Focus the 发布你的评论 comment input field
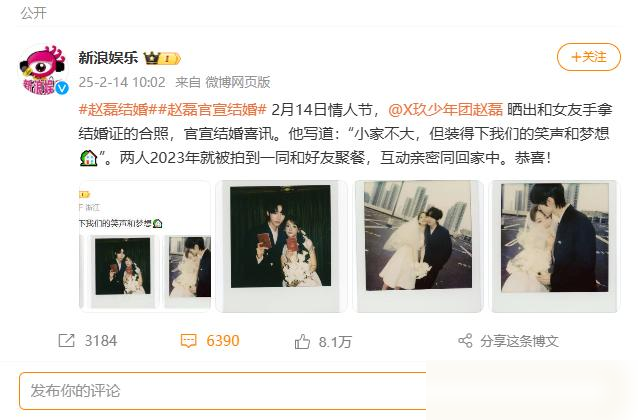This screenshot has height=420, width=638. tap(223, 391)
